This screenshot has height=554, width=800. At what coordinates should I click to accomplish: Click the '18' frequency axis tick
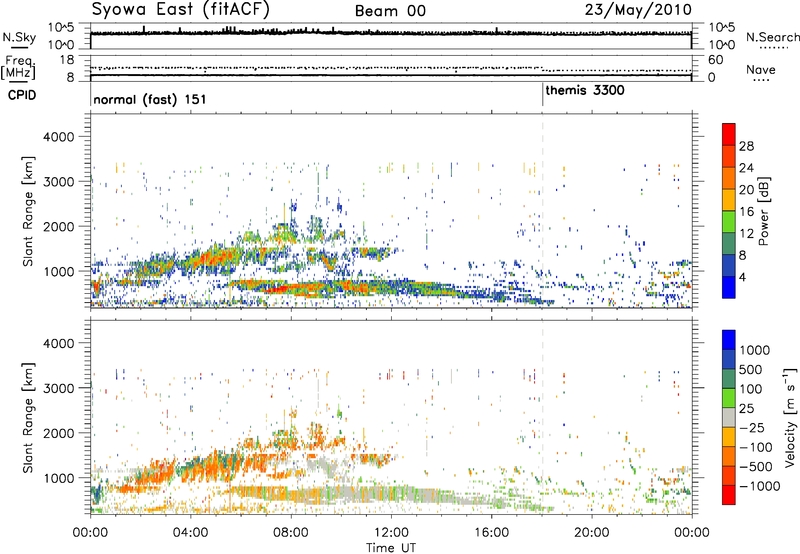point(66,60)
